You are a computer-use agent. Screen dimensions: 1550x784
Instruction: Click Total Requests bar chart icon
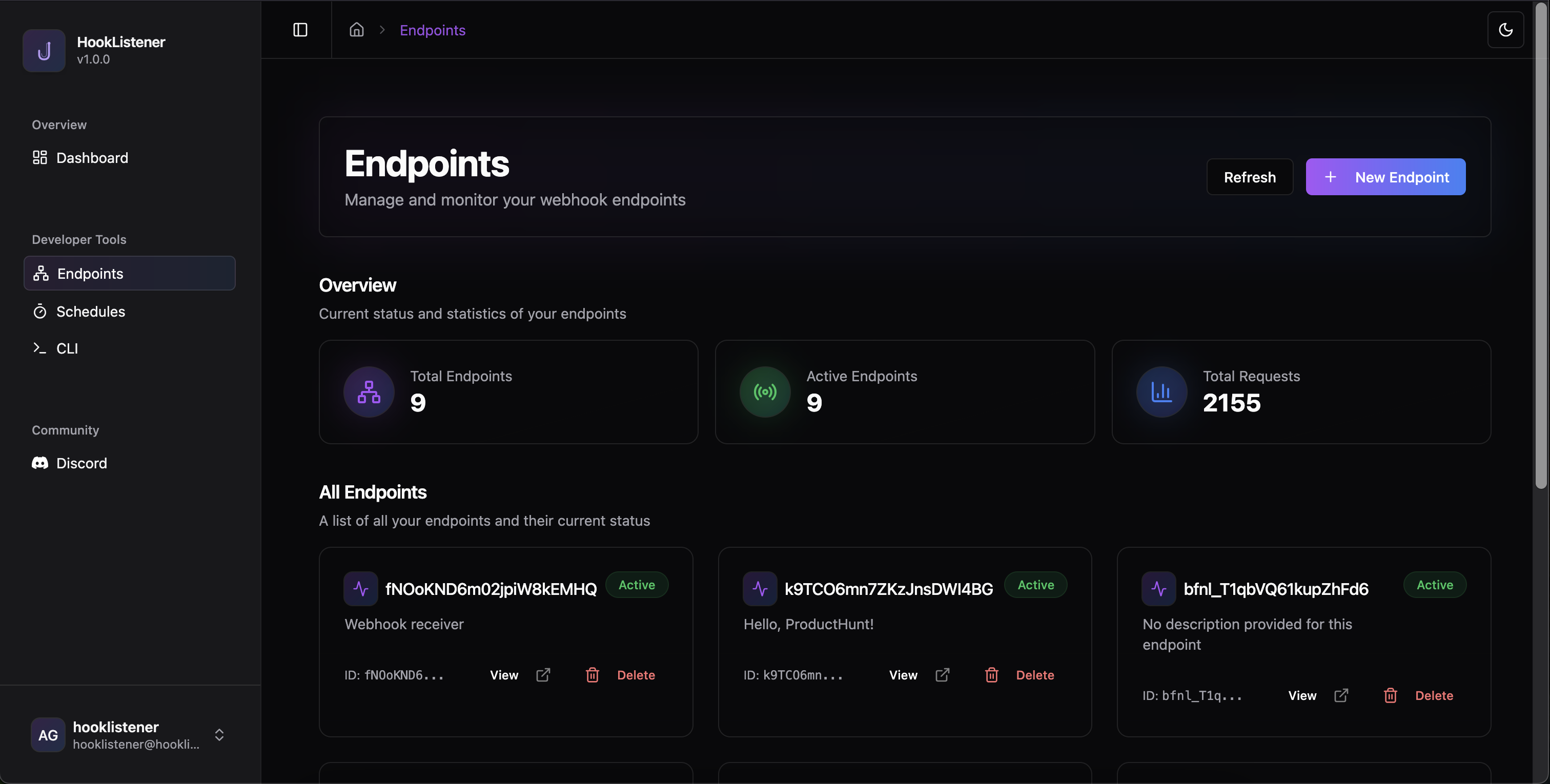point(1161,393)
